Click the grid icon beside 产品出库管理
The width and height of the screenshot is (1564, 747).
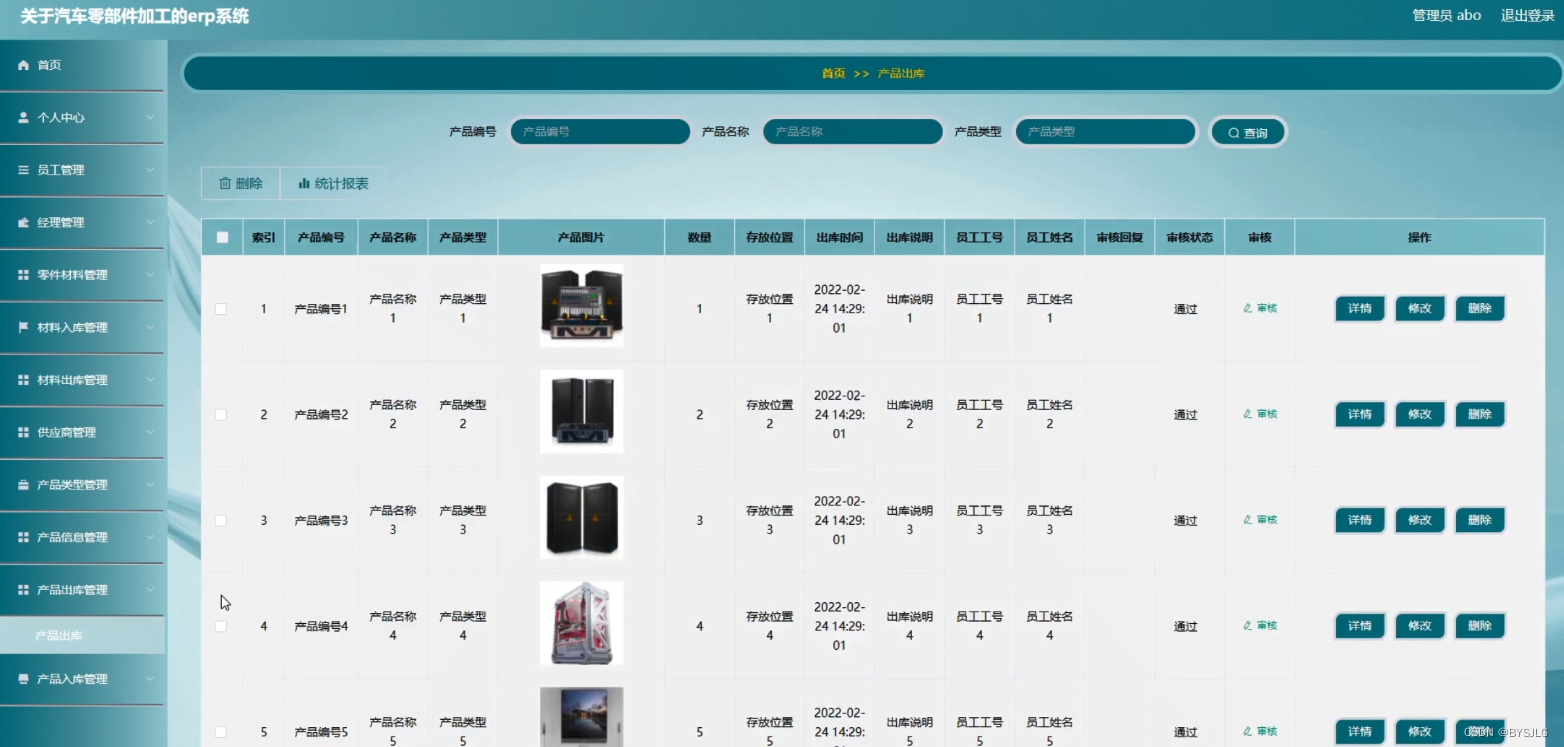(x=24, y=590)
